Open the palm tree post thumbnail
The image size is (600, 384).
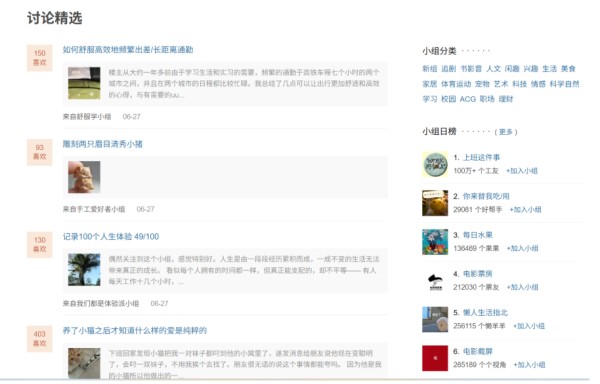click(x=84, y=270)
